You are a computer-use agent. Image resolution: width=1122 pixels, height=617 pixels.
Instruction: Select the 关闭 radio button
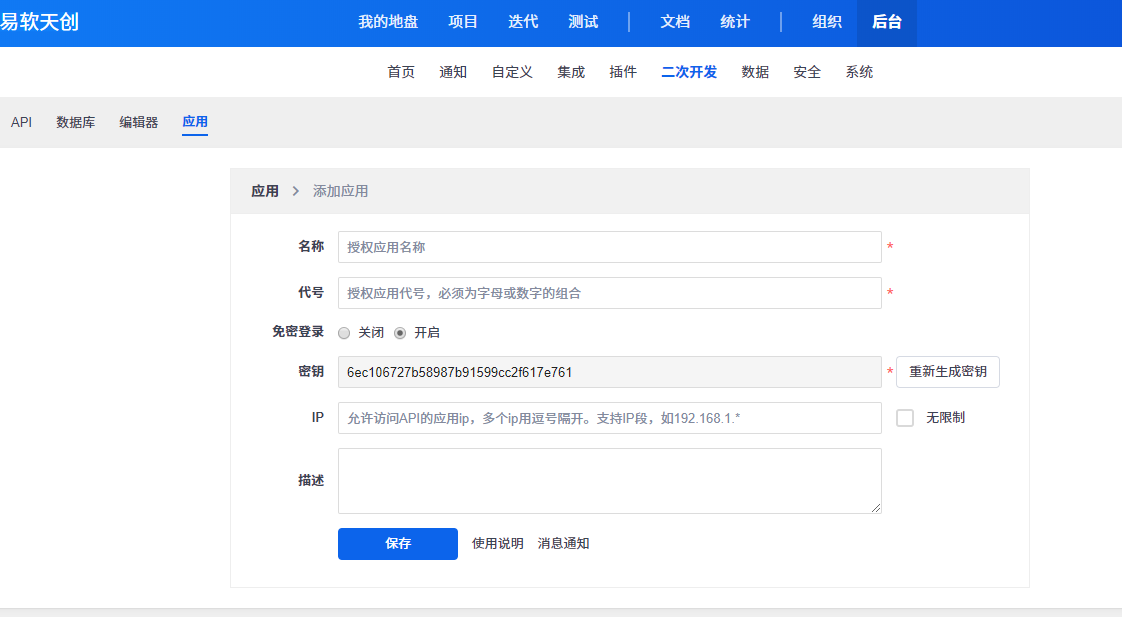(344, 333)
